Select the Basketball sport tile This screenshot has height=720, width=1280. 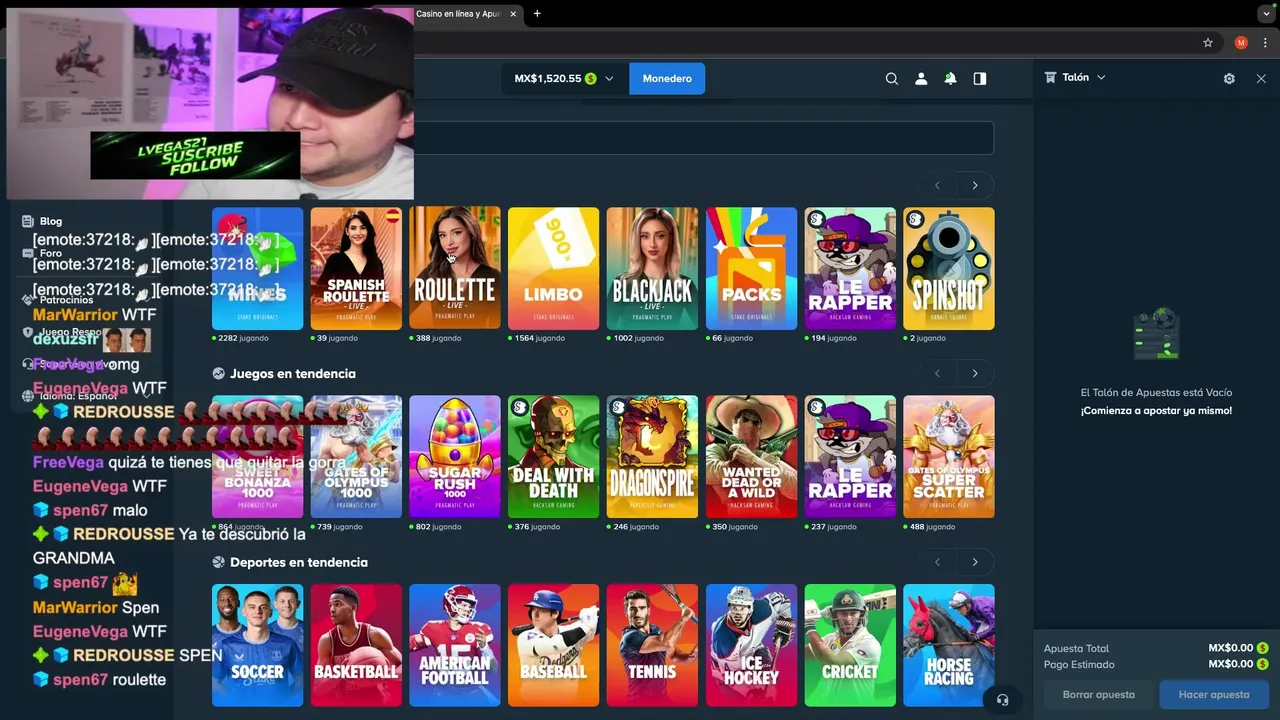356,646
